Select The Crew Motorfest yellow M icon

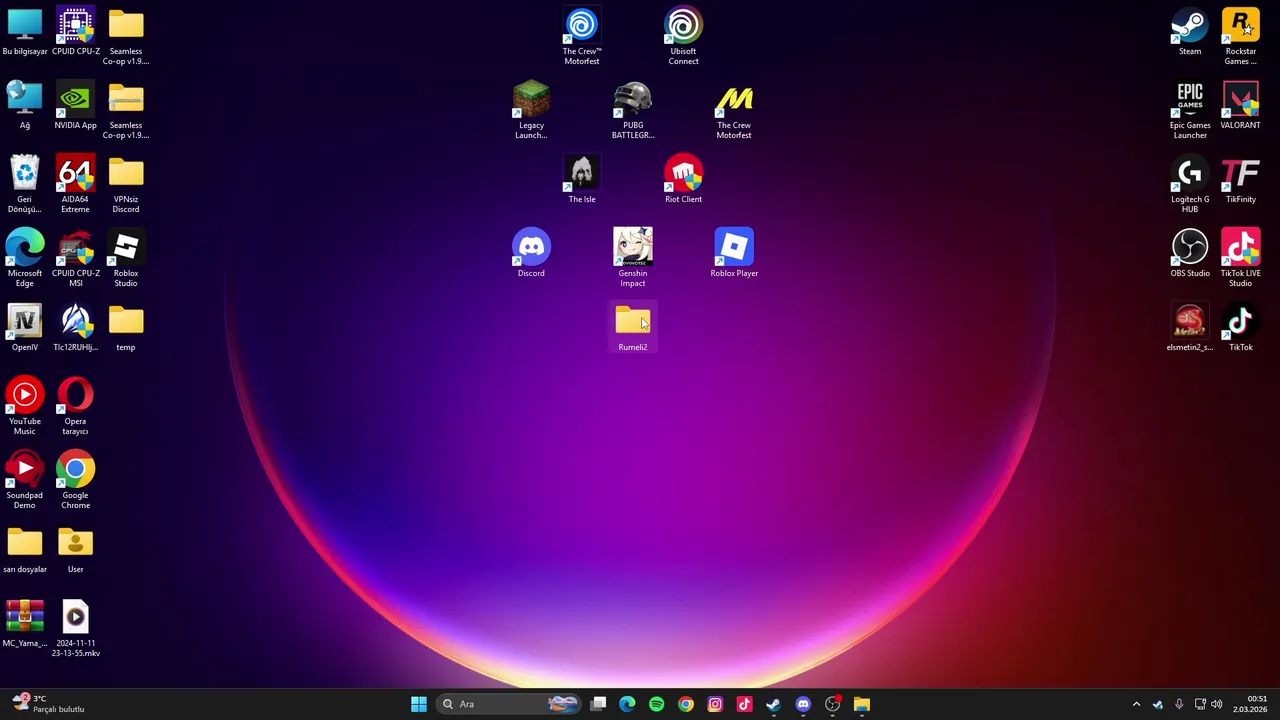734,111
